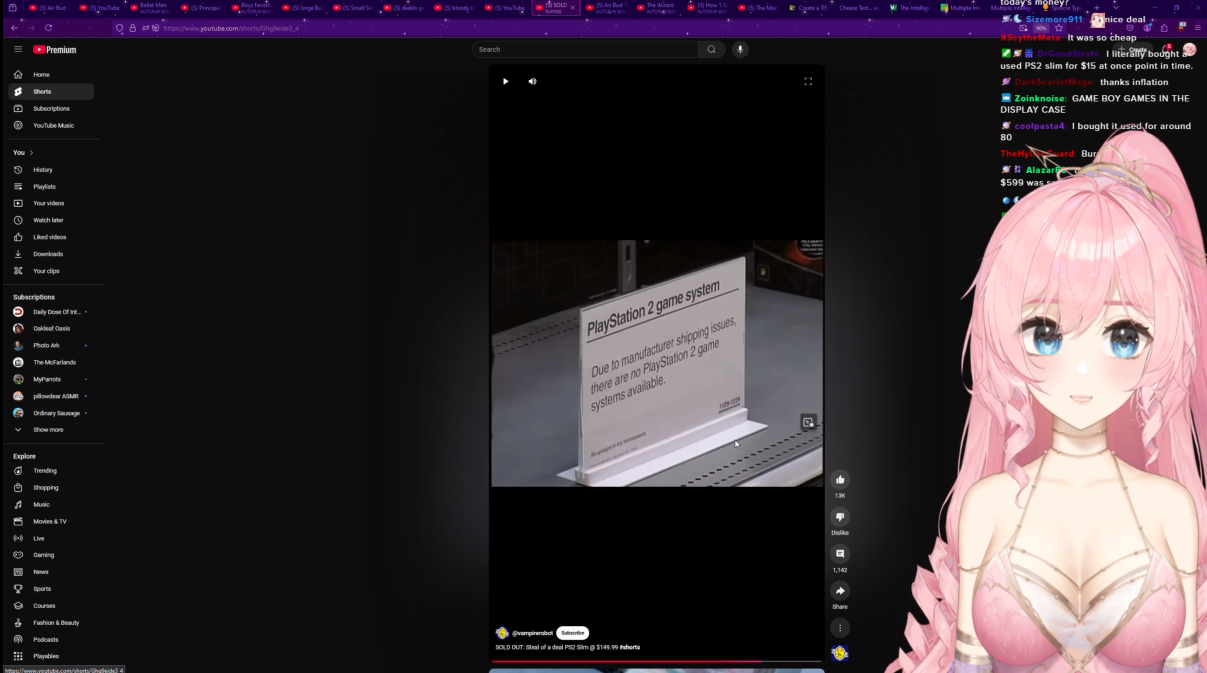Click the browser URL address bar

coord(560,28)
